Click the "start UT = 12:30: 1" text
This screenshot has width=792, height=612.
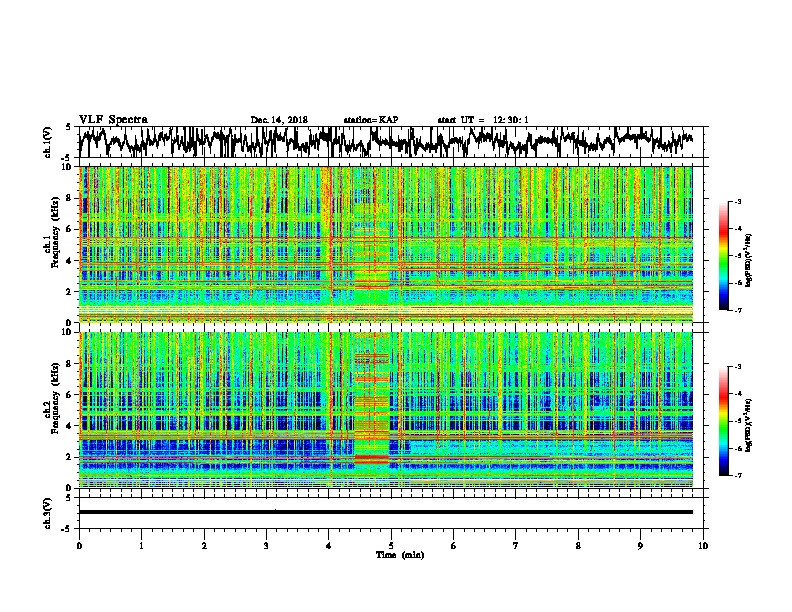[x=483, y=120]
